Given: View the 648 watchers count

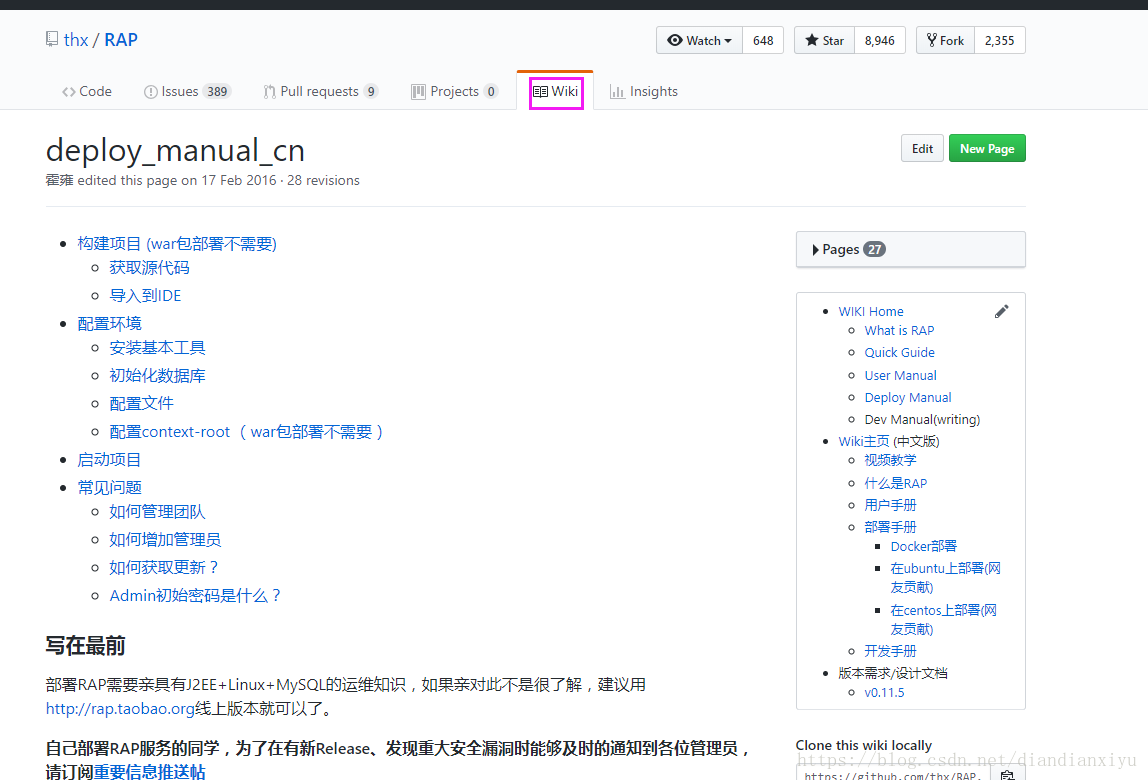Looking at the screenshot, I should click(x=763, y=40).
